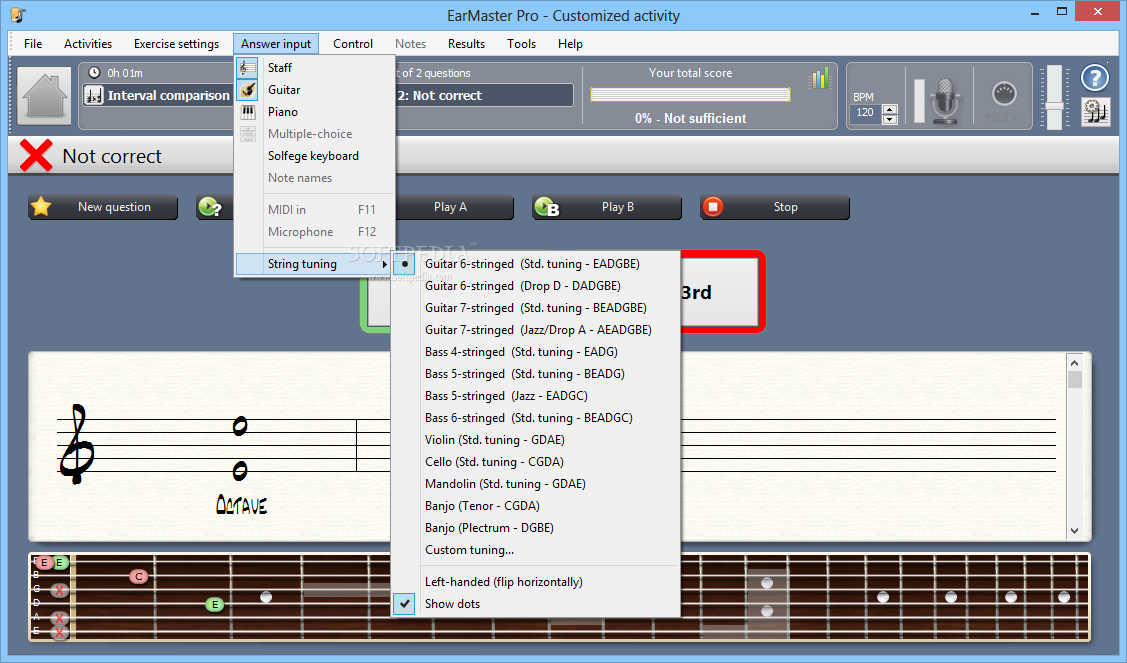Click the Play A button
Screen dimensions: 1127x663
(454, 207)
